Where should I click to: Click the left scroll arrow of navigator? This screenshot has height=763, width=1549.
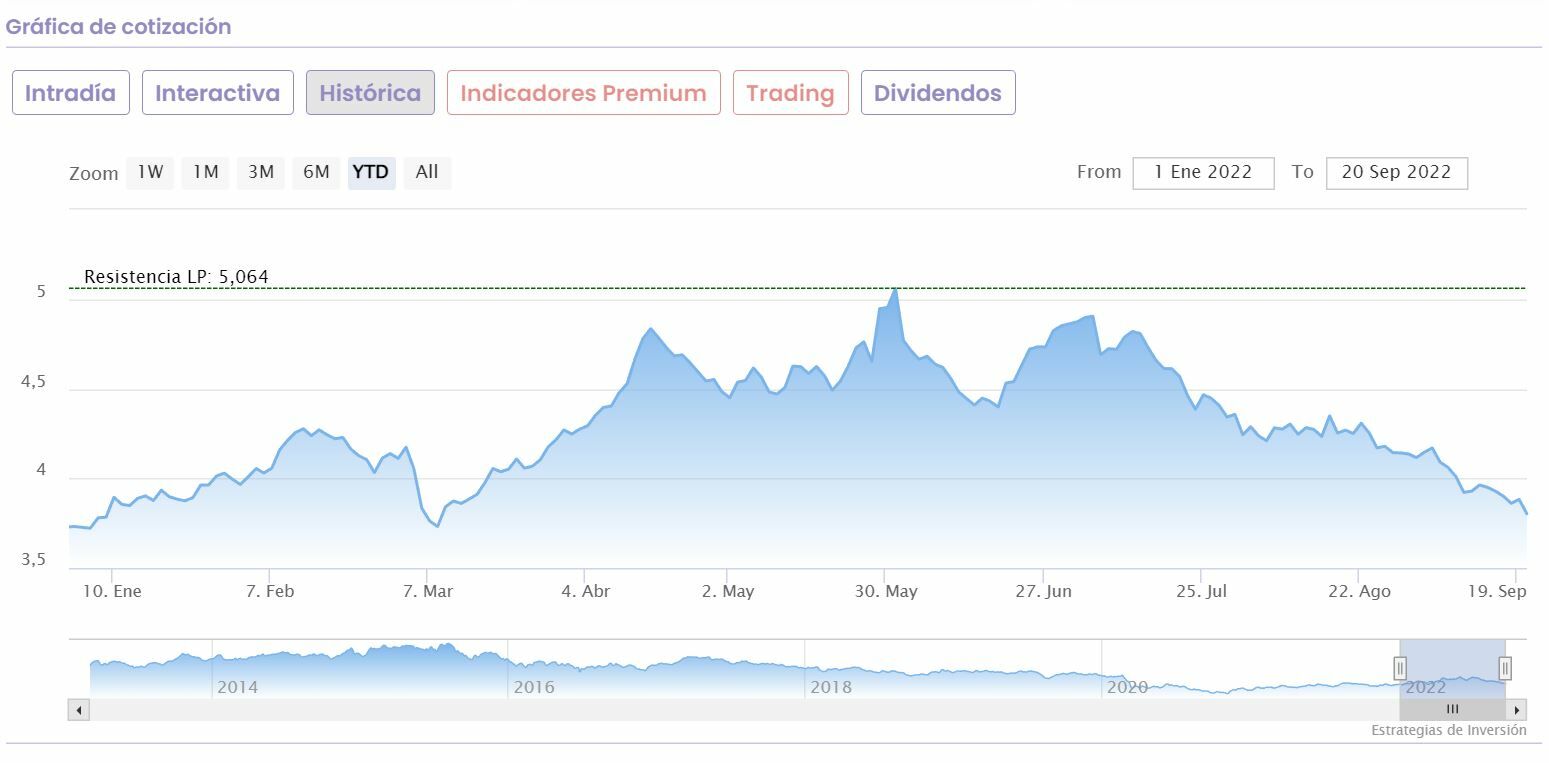point(79,710)
